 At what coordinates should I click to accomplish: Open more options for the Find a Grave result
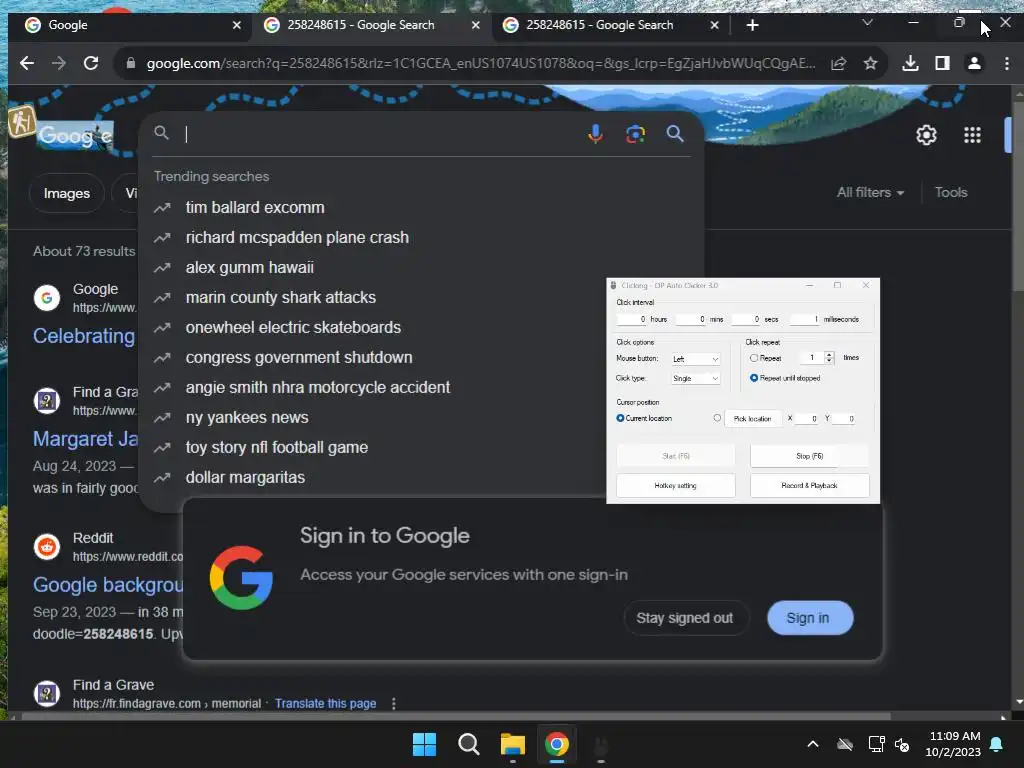(x=393, y=703)
